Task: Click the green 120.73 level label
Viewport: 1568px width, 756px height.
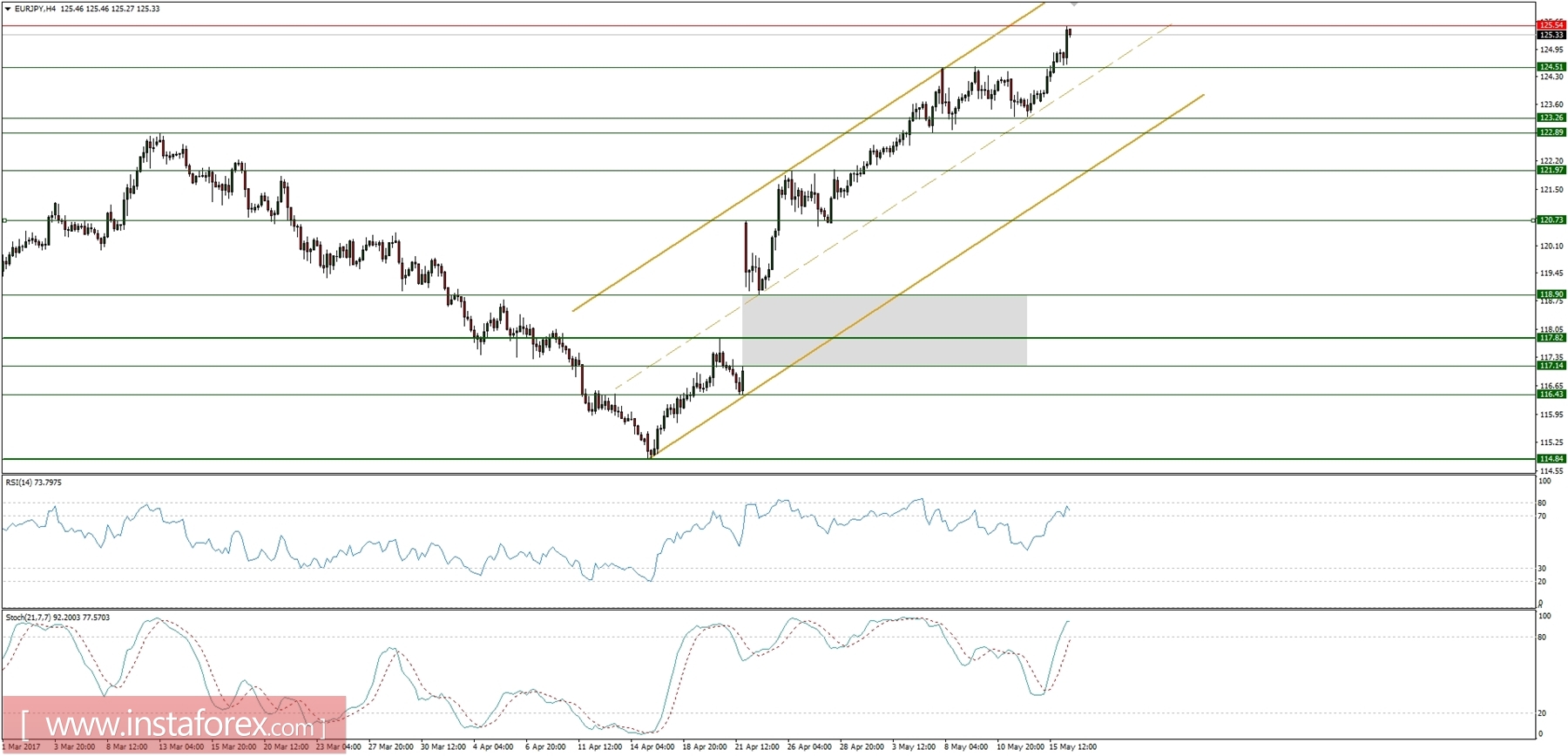Action: (x=1551, y=220)
